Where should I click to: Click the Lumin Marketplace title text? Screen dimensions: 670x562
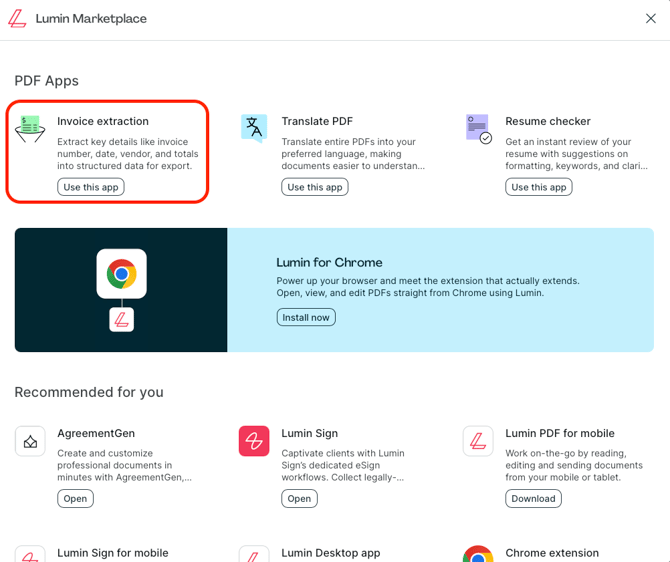pyautogui.click(x=91, y=19)
